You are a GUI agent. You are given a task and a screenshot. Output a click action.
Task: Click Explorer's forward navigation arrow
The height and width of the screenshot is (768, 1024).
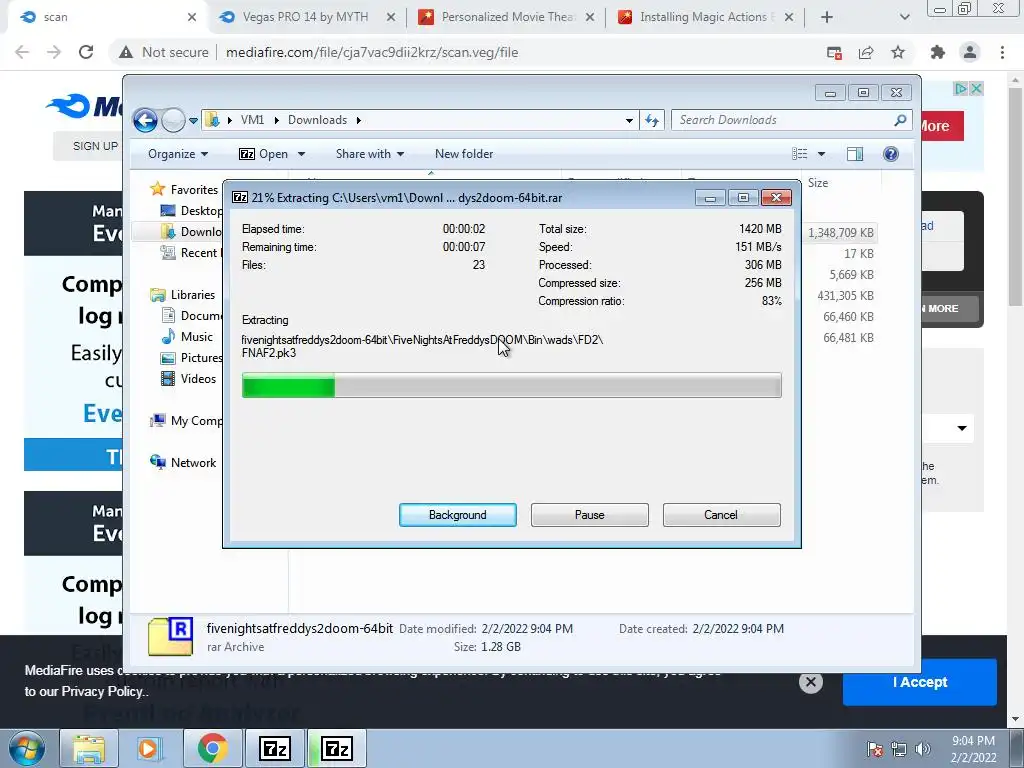[x=173, y=120]
